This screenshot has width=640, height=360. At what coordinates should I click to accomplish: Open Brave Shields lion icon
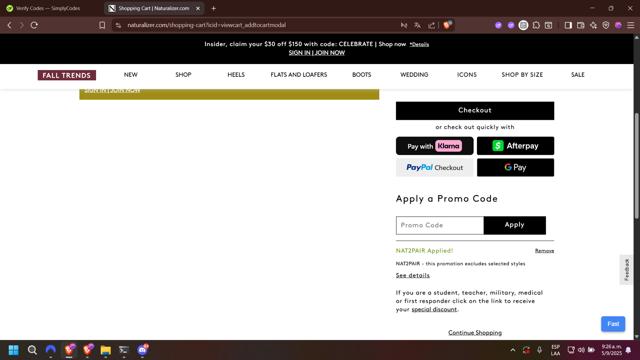pyautogui.click(x=447, y=25)
